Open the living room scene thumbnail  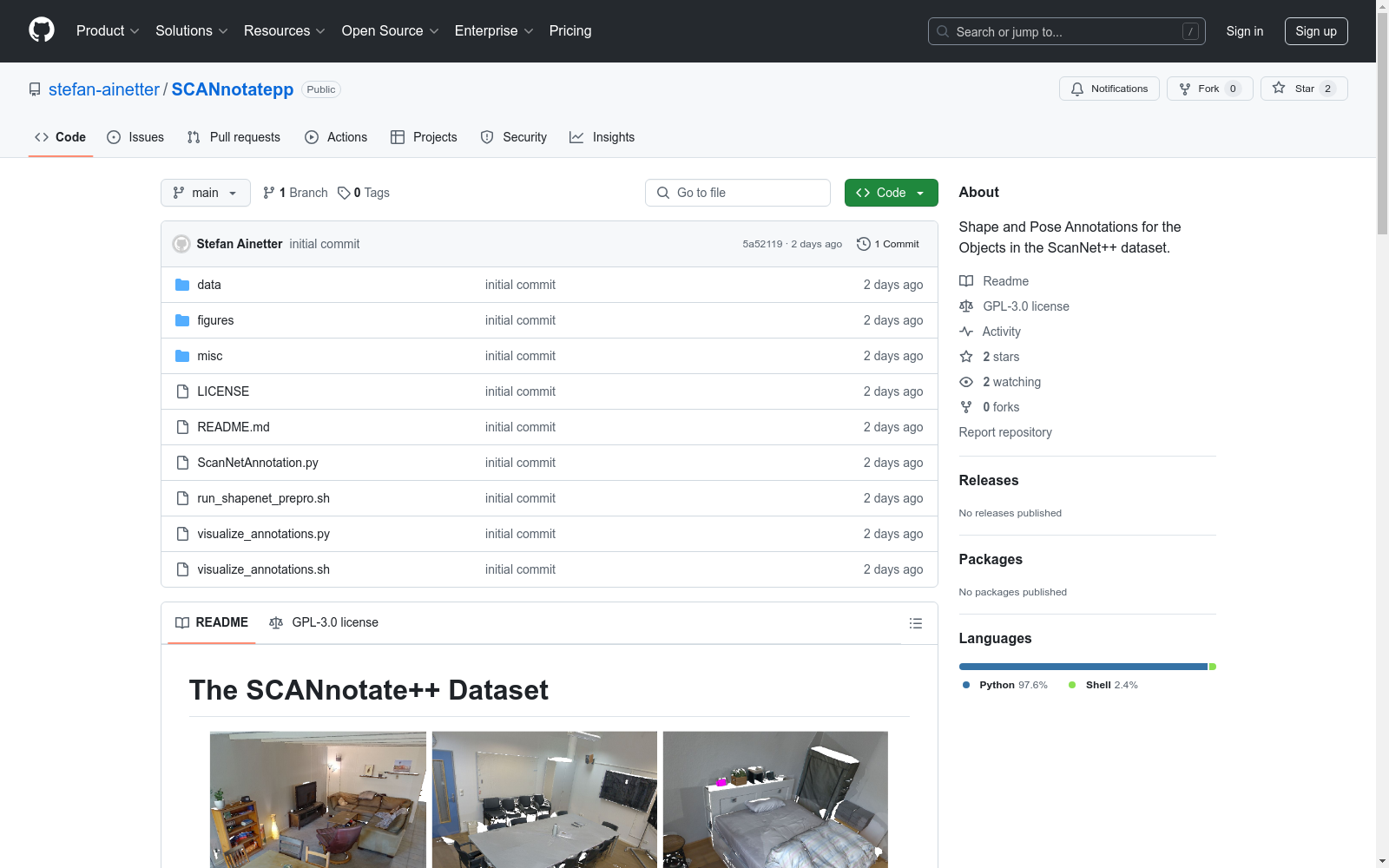[318, 799]
